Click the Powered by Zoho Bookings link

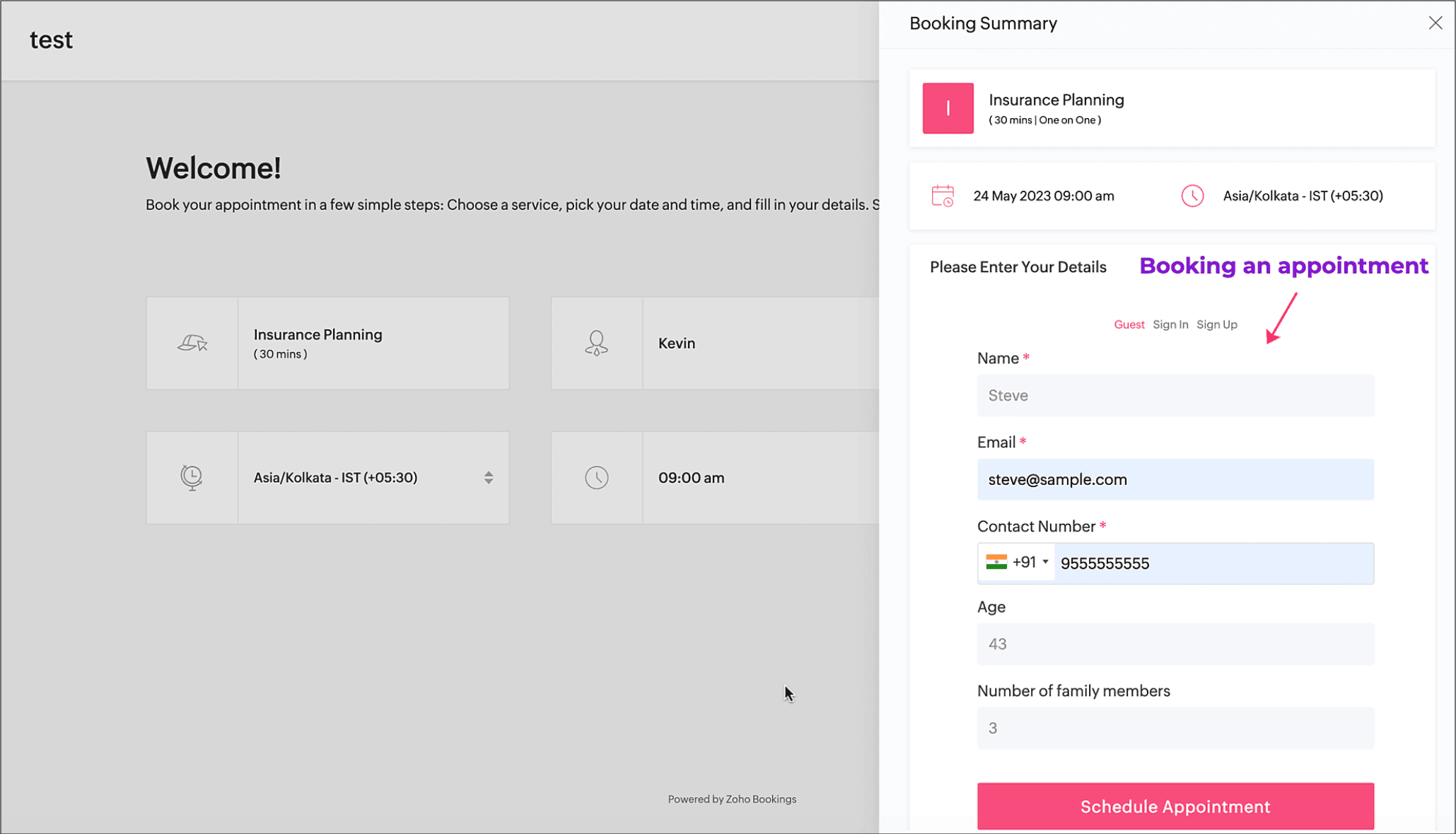pos(731,799)
